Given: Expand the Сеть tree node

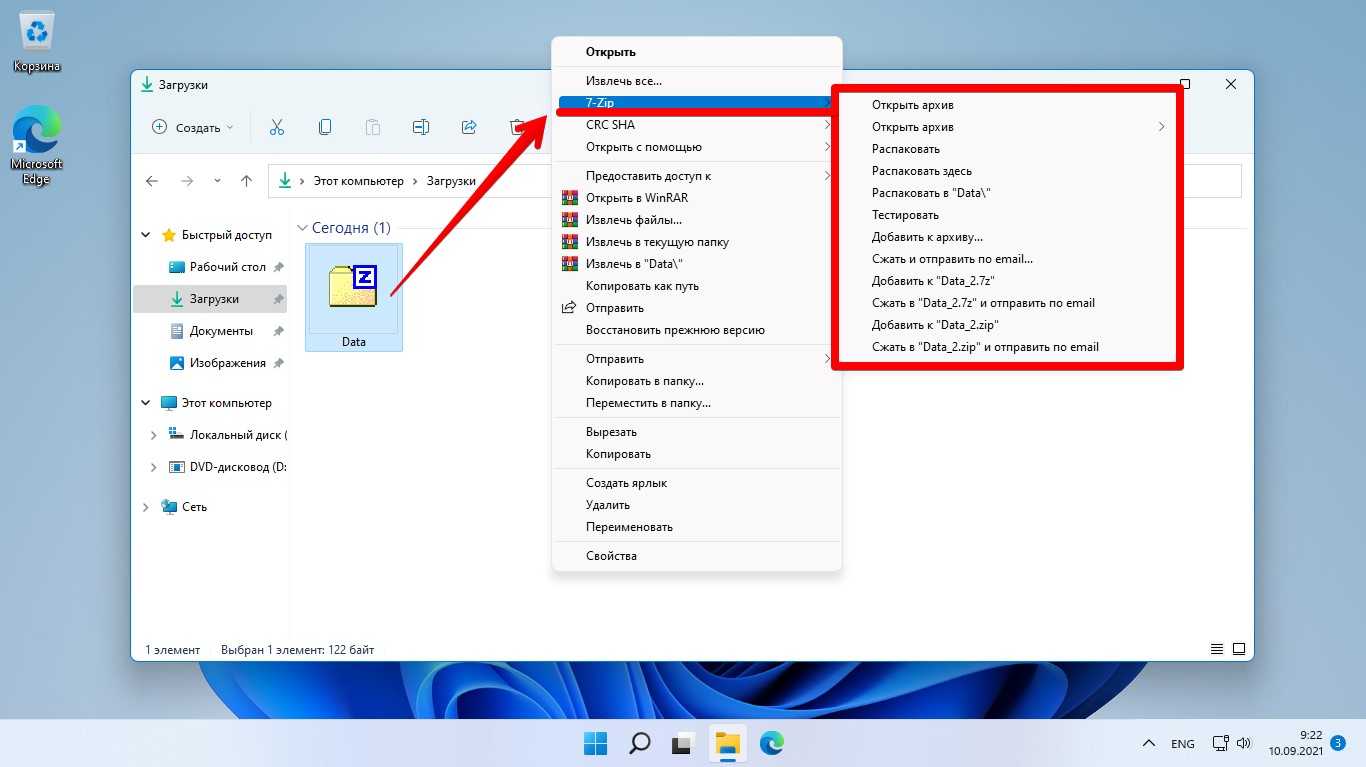Looking at the screenshot, I should click(147, 507).
